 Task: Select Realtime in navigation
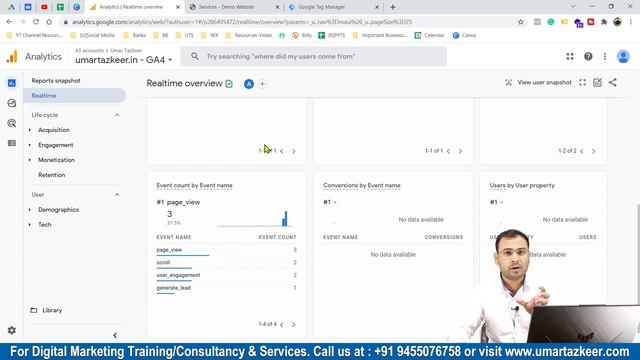tap(75, 96)
